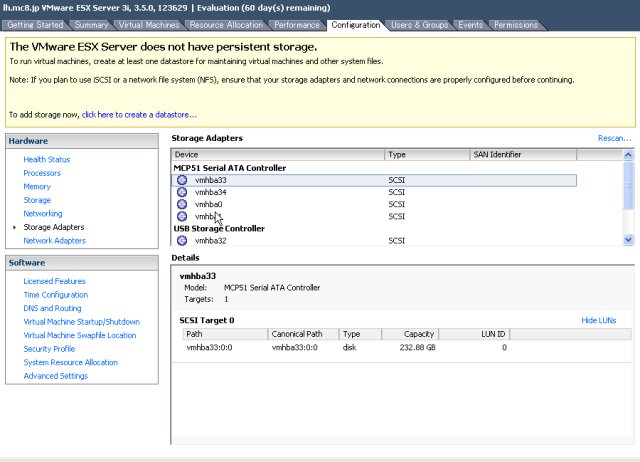Image resolution: width=640 pixels, height=462 pixels.
Task: Click the Canonical Path vmhba33:0:0 cell
Action: click(x=295, y=348)
